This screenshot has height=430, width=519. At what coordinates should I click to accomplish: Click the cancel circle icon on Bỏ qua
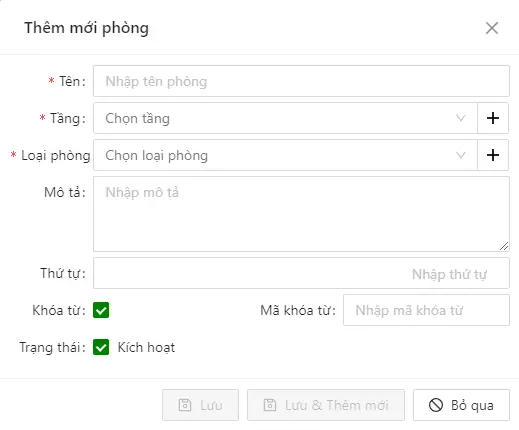pos(436,405)
